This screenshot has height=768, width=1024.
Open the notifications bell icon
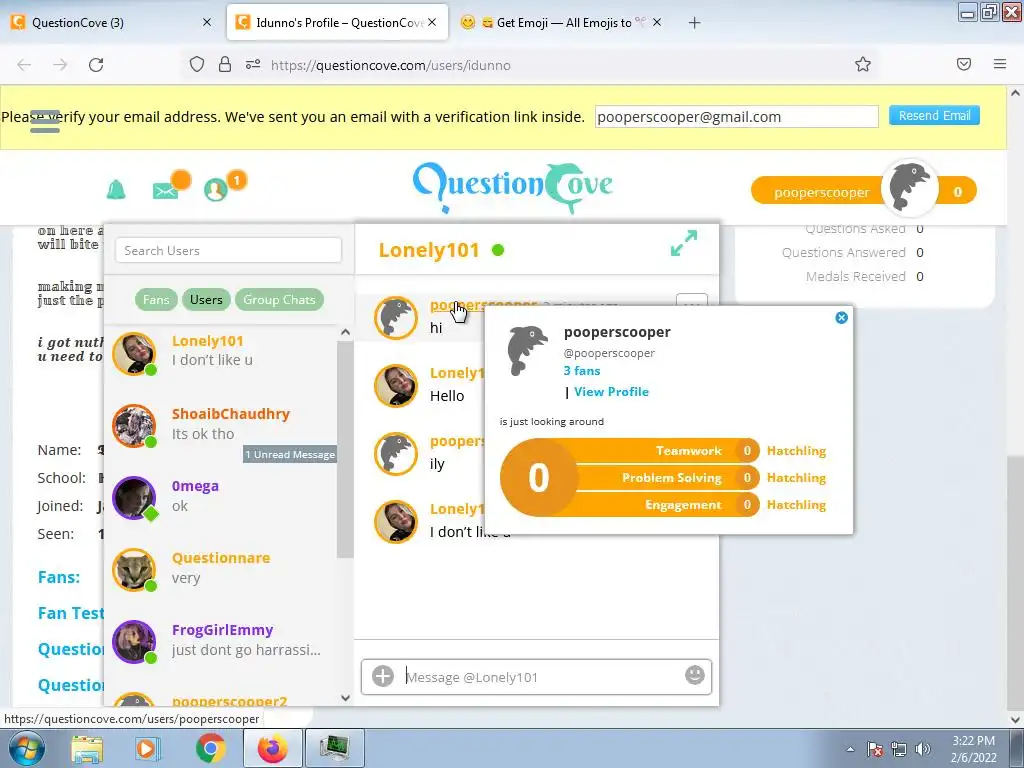coord(116,189)
